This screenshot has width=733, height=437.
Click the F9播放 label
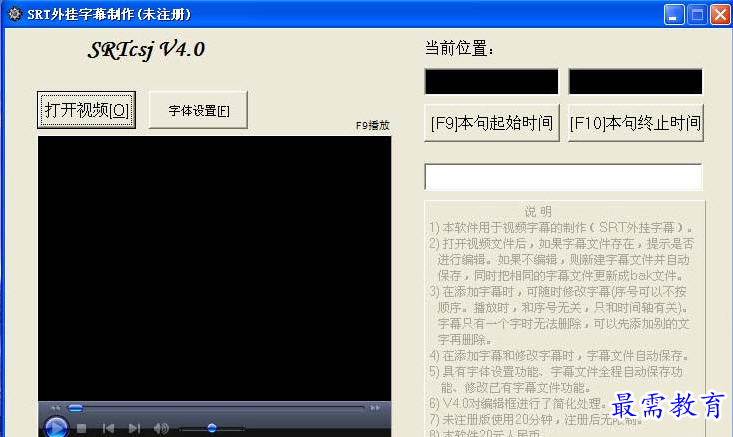tap(373, 125)
